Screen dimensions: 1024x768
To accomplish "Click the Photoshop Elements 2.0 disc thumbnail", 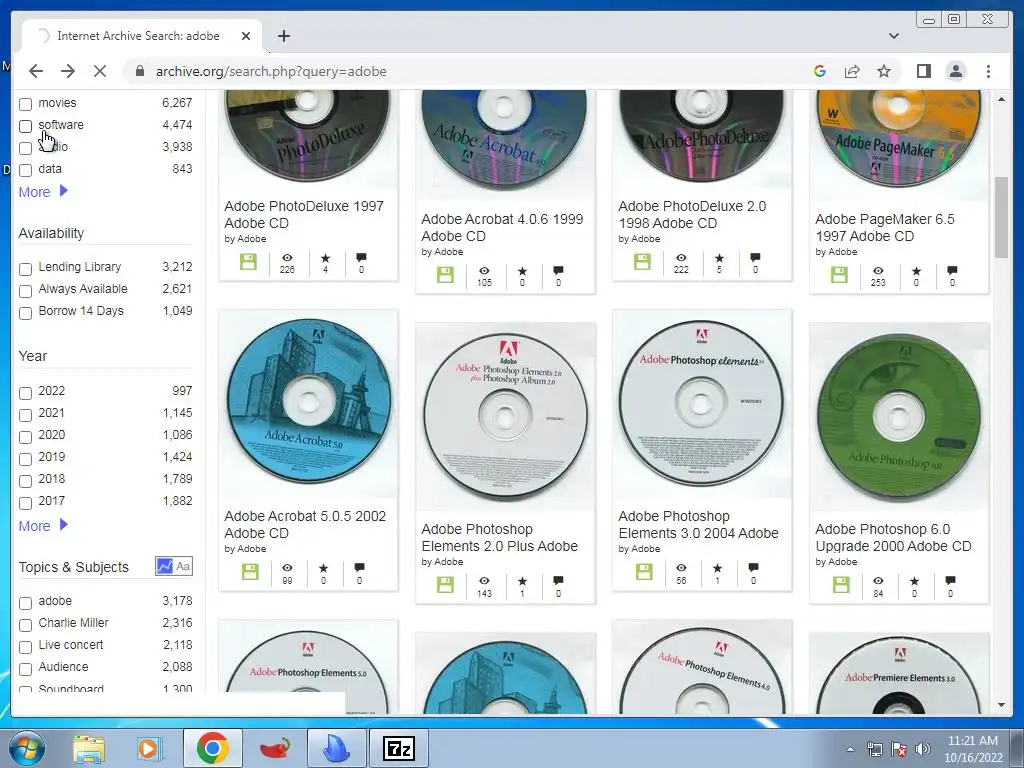I will (505, 417).
